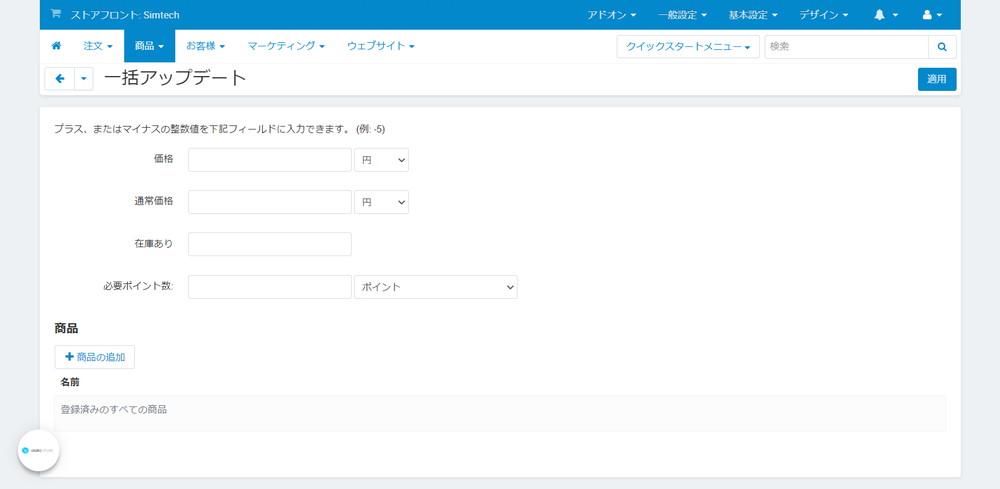Open the ウェブサイト menu

[x=381, y=46]
